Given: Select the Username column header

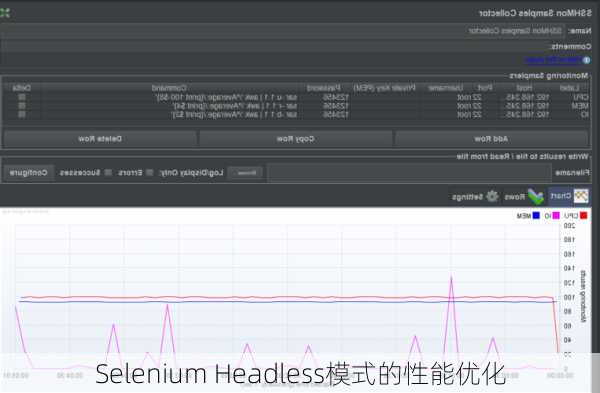Looking at the screenshot, I should (x=445, y=88).
